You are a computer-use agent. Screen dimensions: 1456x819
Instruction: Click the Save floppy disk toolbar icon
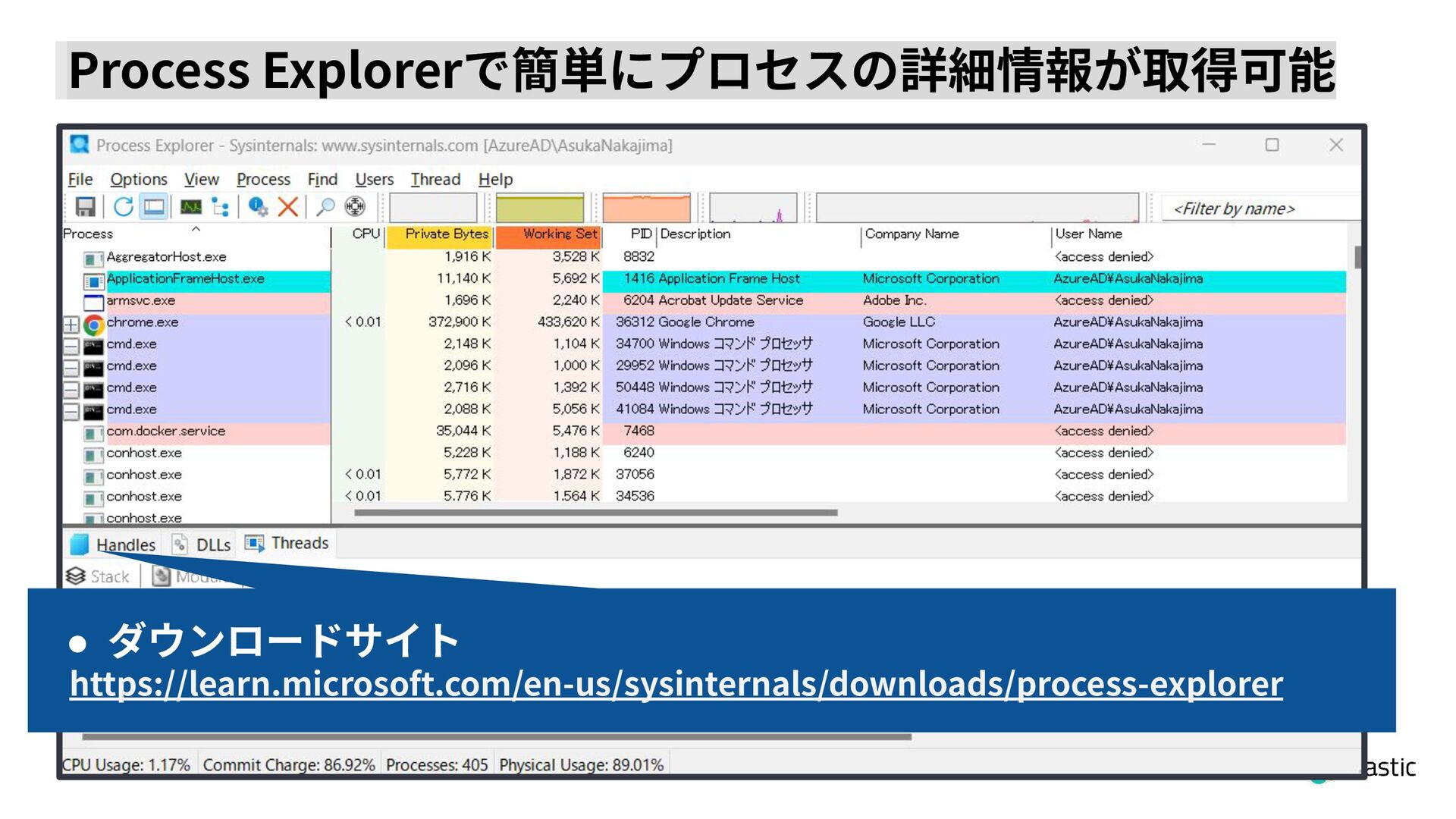(85, 206)
